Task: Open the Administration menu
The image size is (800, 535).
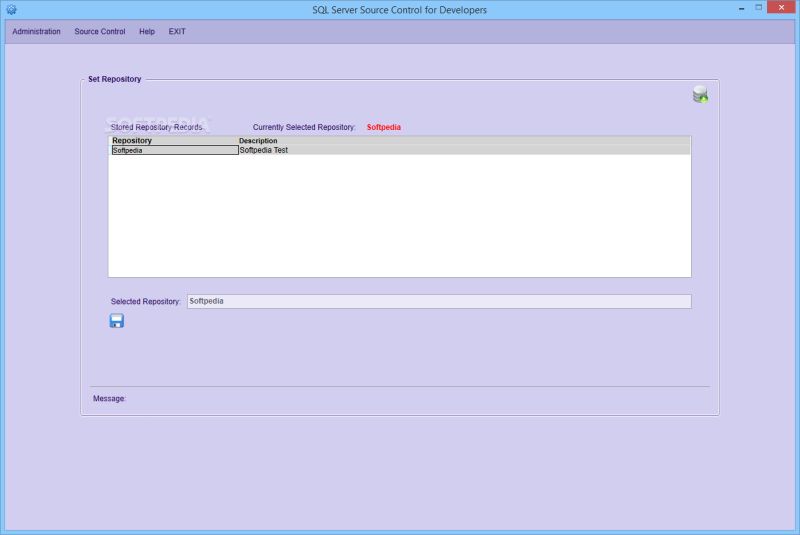Action: (36, 32)
